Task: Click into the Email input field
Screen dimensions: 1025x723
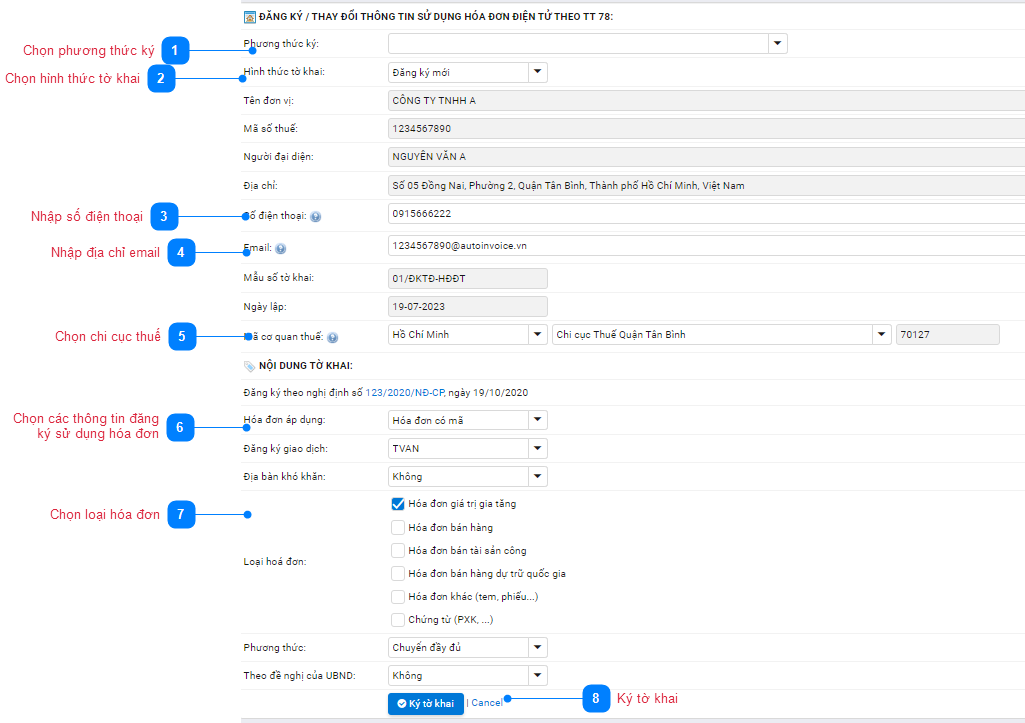Action: 700,245
